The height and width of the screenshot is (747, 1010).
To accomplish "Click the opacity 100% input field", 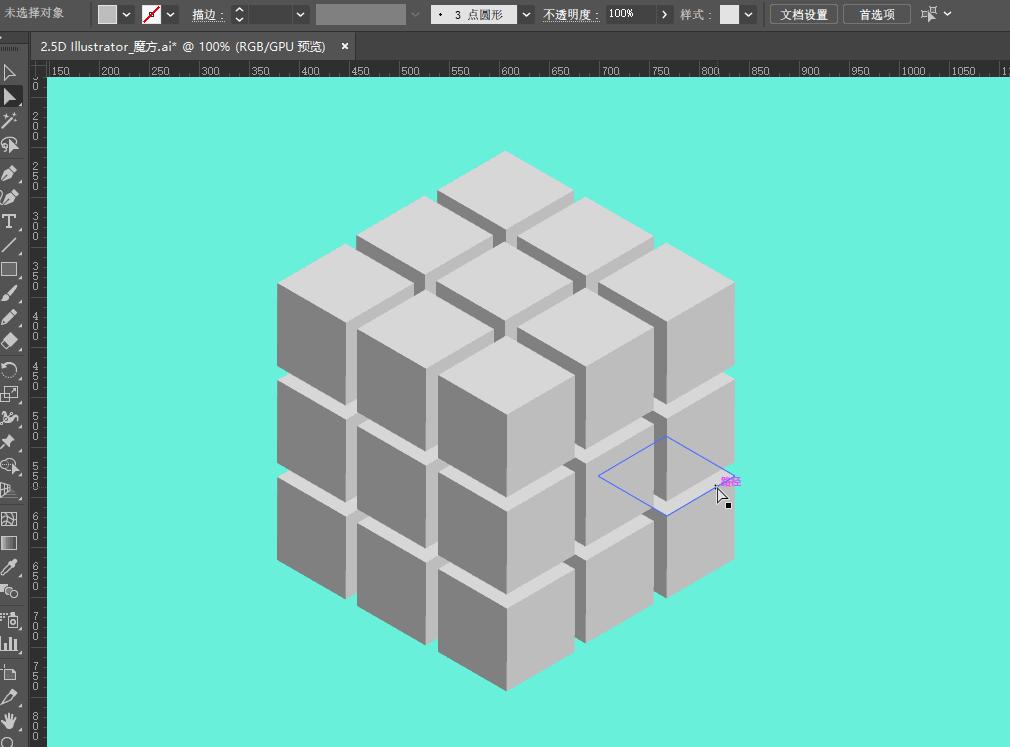I will click(x=630, y=15).
